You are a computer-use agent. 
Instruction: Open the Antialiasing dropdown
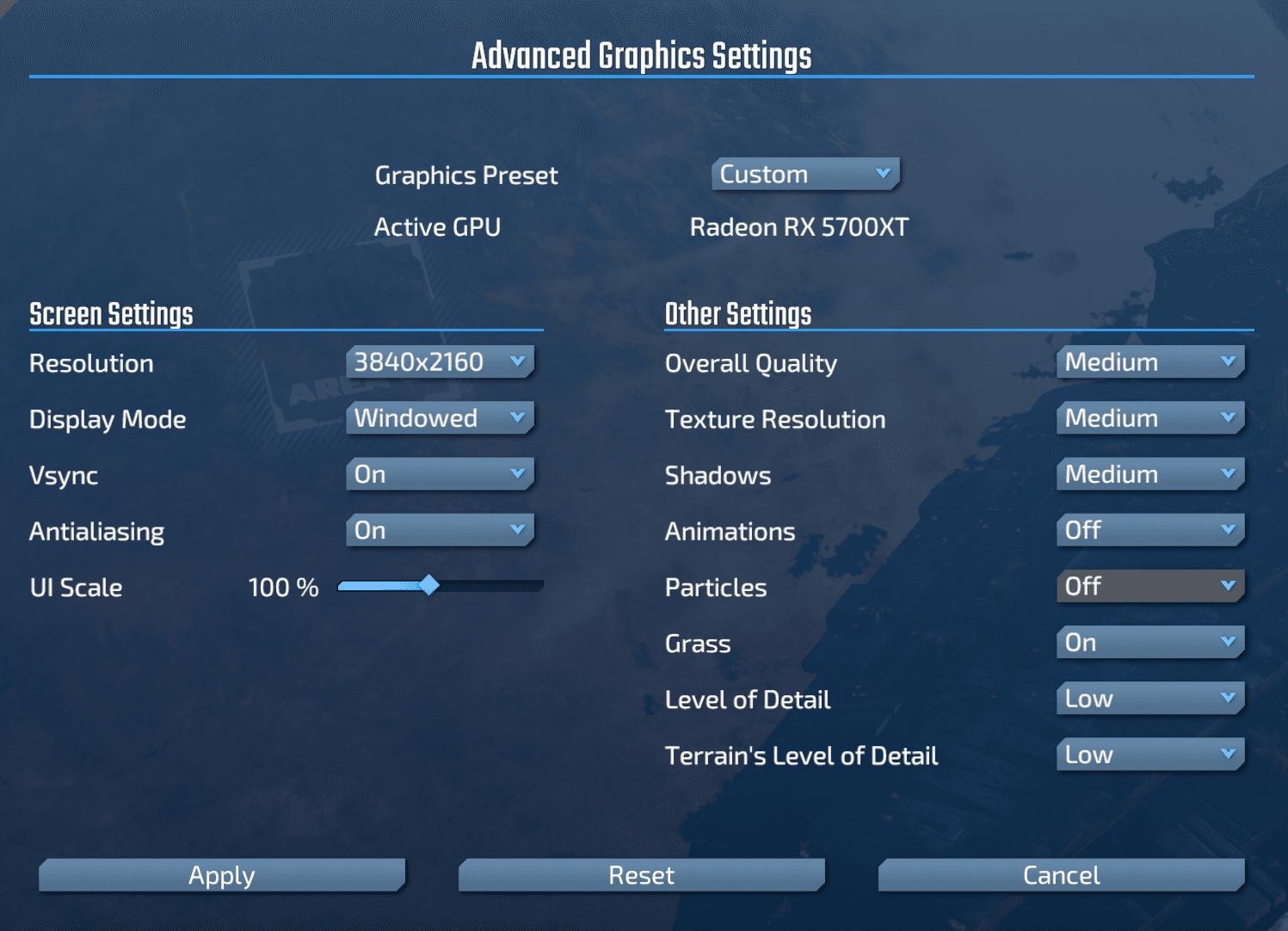(x=440, y=530)
